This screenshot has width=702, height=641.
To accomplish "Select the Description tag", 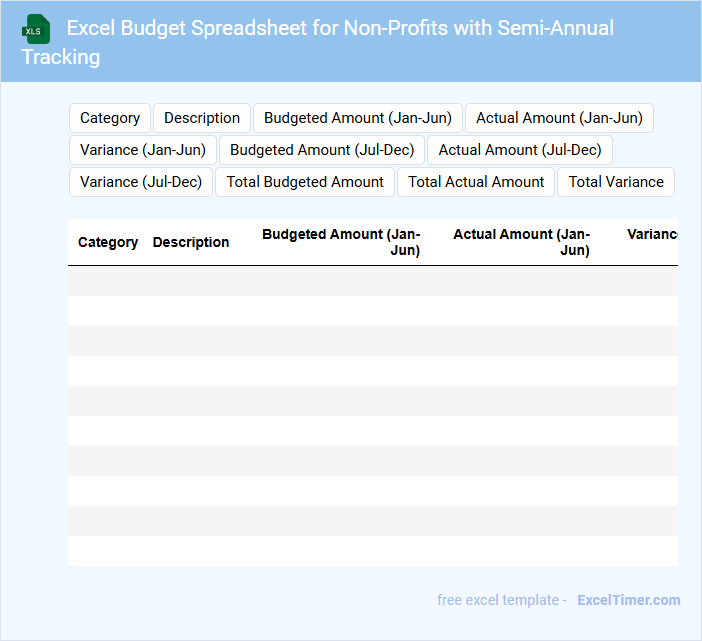I will tap(202, 118).
